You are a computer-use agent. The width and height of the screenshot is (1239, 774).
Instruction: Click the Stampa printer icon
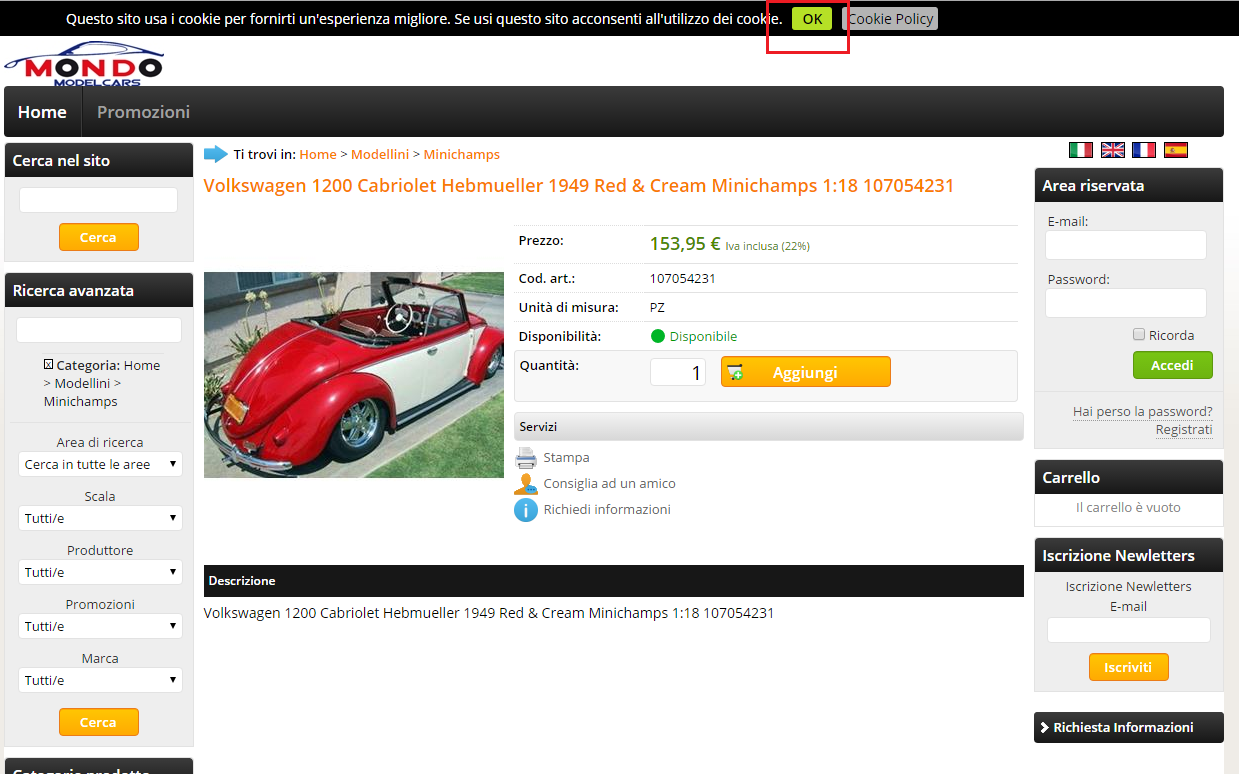(526, 458)
